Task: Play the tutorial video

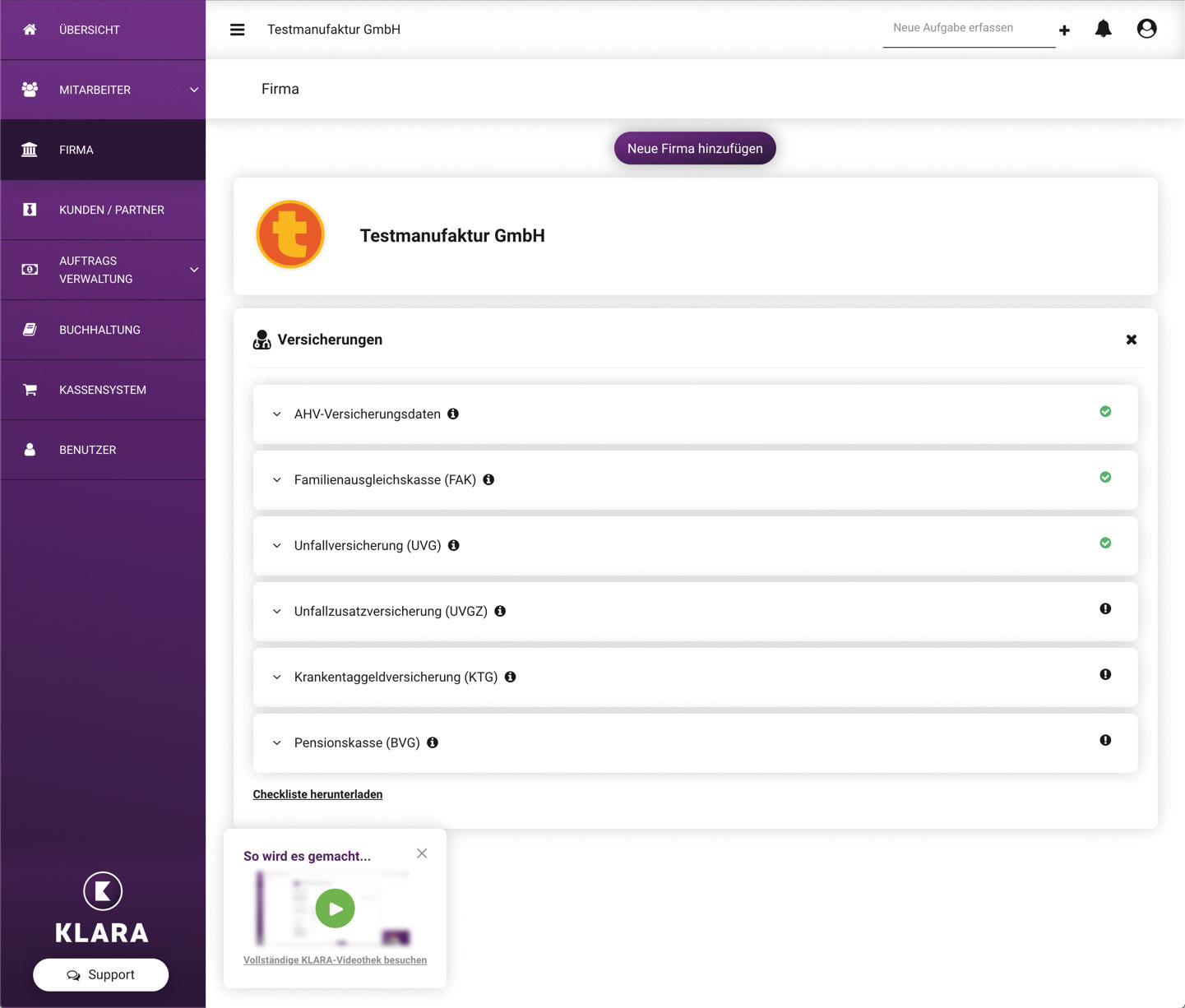Action: coord(335,909)
